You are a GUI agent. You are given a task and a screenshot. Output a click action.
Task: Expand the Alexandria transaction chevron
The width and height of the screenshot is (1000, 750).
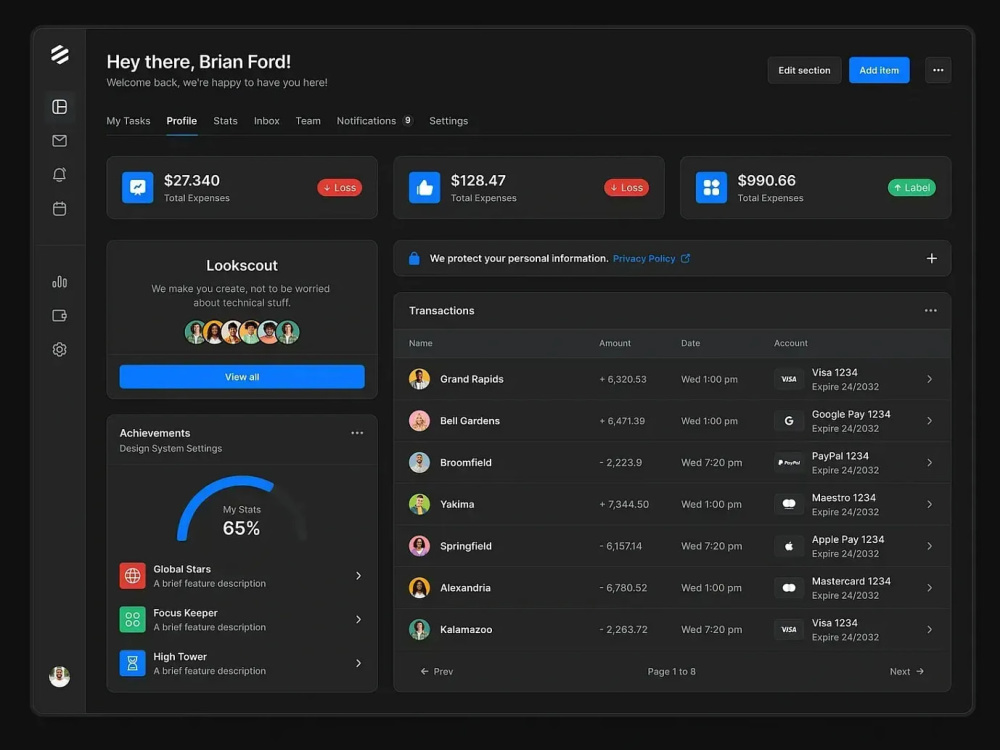(x=929, y=587)
